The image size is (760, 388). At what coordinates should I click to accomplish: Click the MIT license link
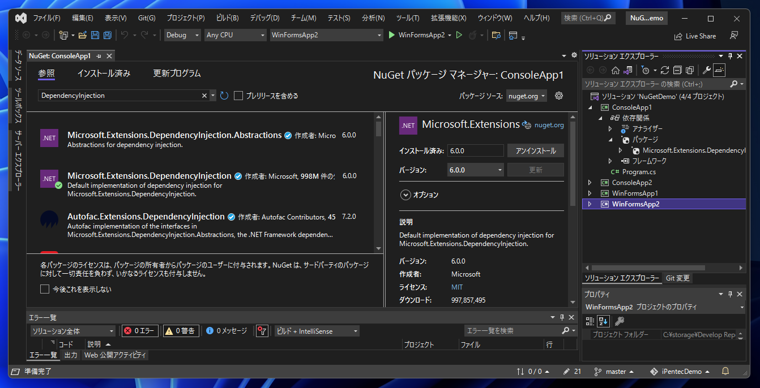pyautogui.click(x=457, y=287)
